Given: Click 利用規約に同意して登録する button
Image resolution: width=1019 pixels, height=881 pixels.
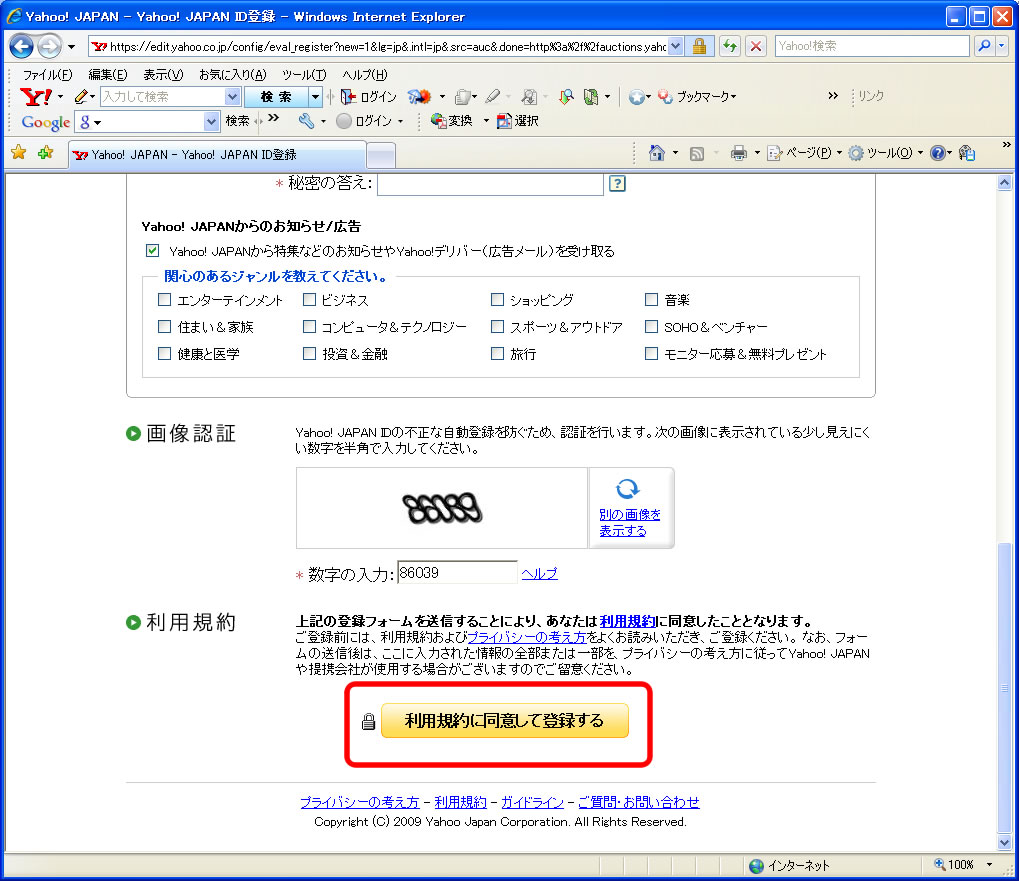Looking at the screenshot, I should 504,721.
